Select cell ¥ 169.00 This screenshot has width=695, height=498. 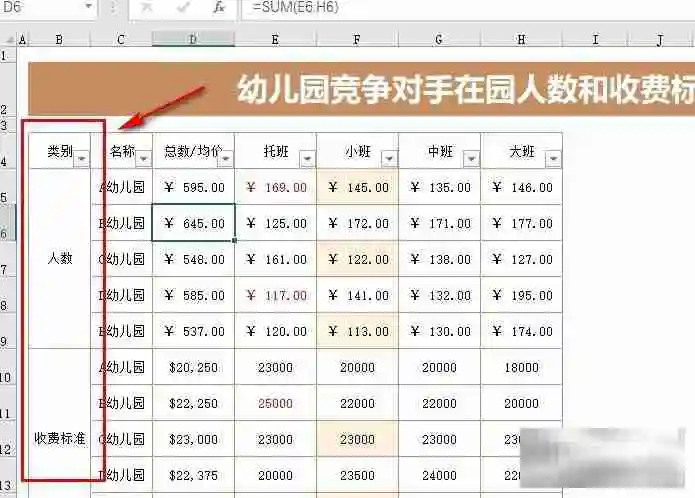click(275, 187)
